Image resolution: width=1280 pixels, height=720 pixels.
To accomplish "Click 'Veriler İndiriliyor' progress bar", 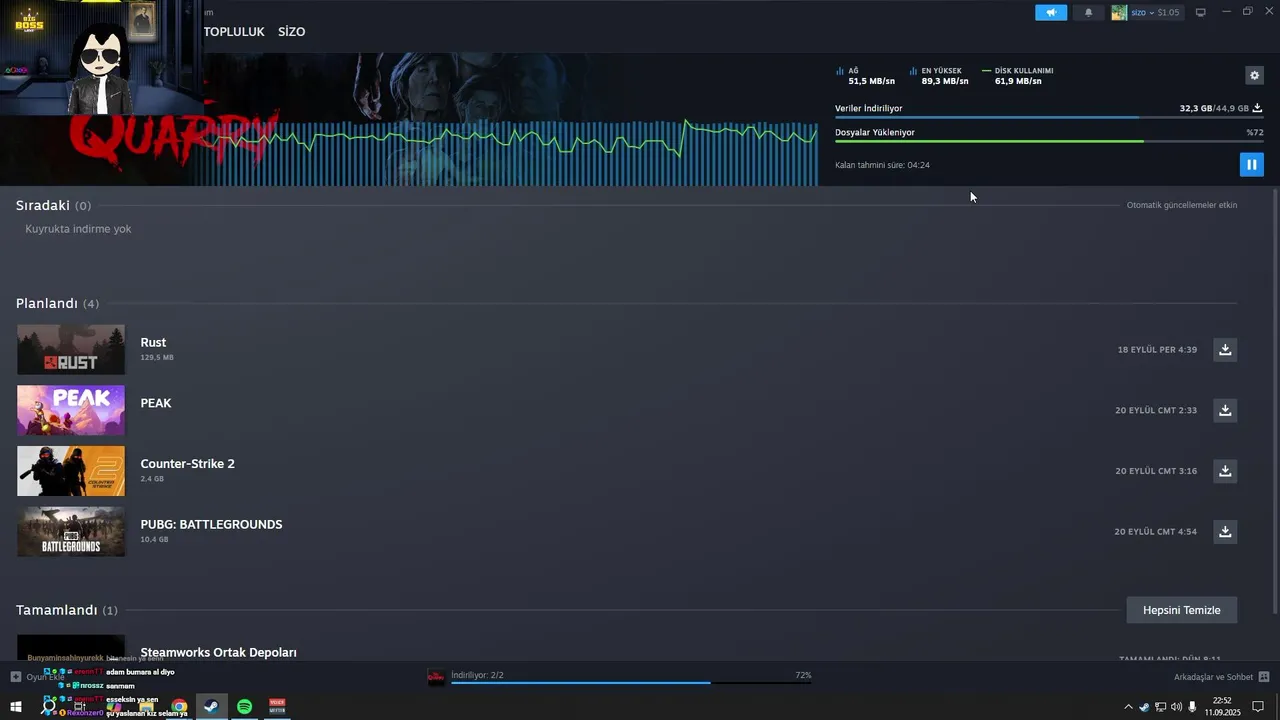I will [x=1049, y=117].
